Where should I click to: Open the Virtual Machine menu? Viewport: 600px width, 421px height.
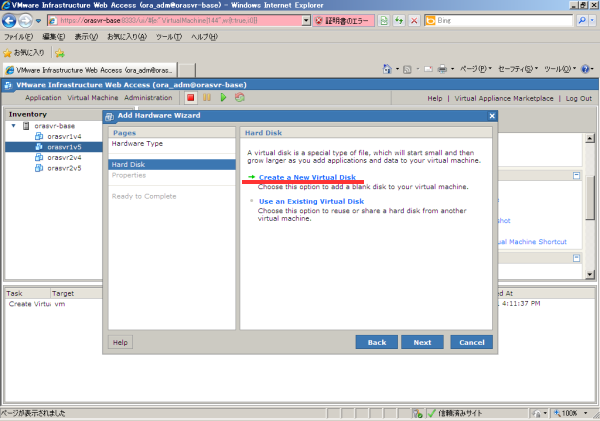(x=93, y=98)
